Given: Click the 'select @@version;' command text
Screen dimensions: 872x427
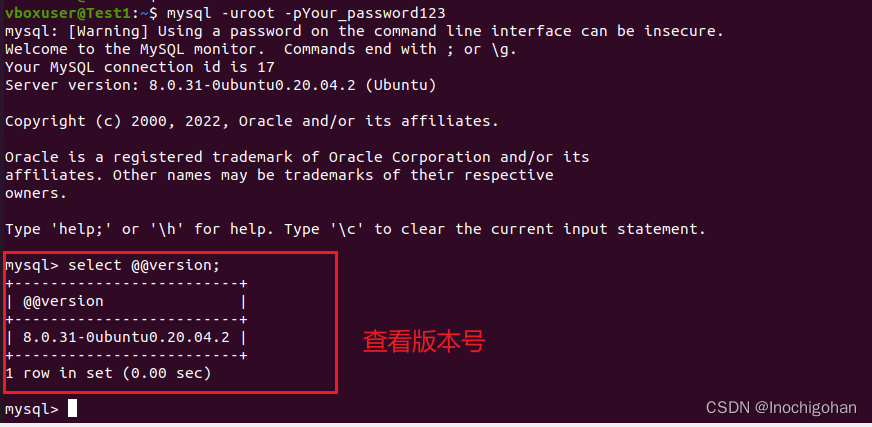Looking at the screenshot, I should [x=144, y=265].
